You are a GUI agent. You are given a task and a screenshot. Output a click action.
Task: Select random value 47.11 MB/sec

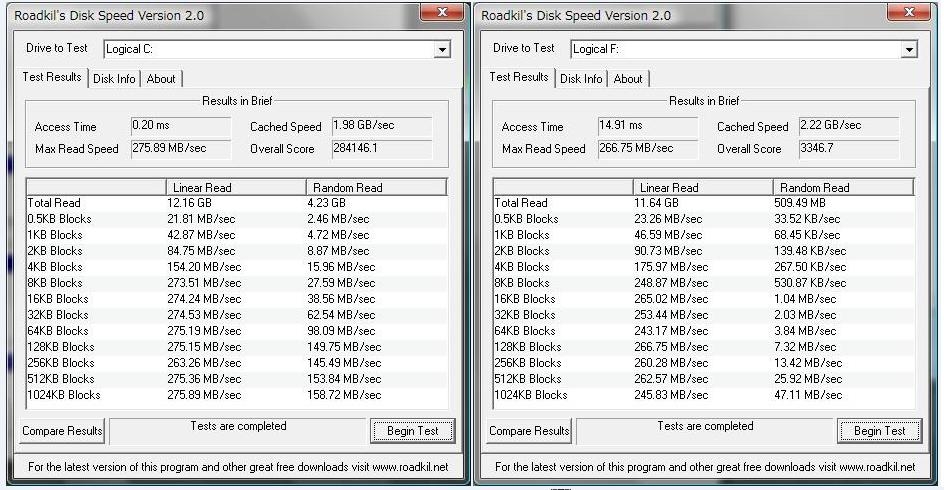(808, 395)
